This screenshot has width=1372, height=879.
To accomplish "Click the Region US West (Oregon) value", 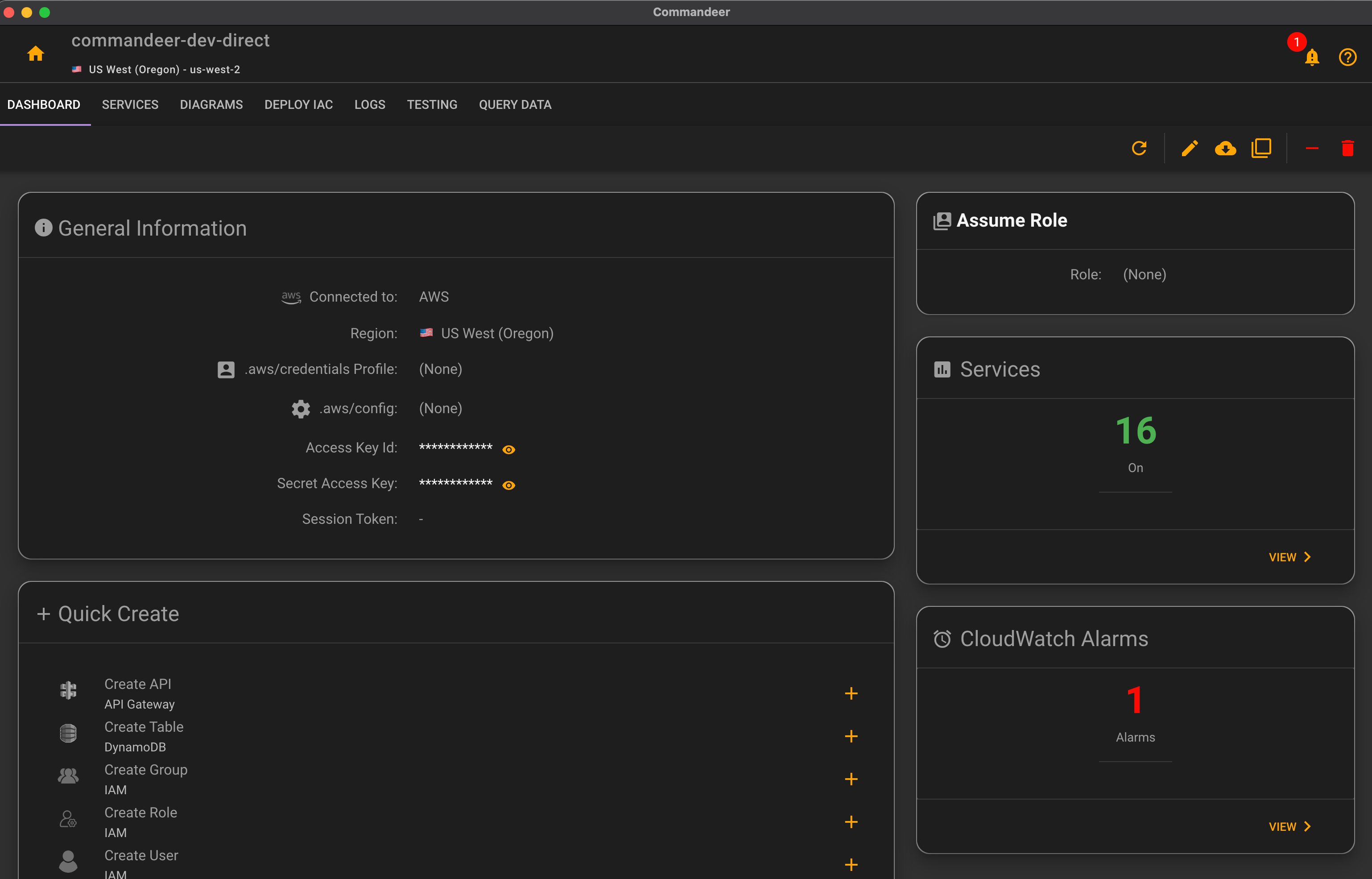I will tap(497, 333).
